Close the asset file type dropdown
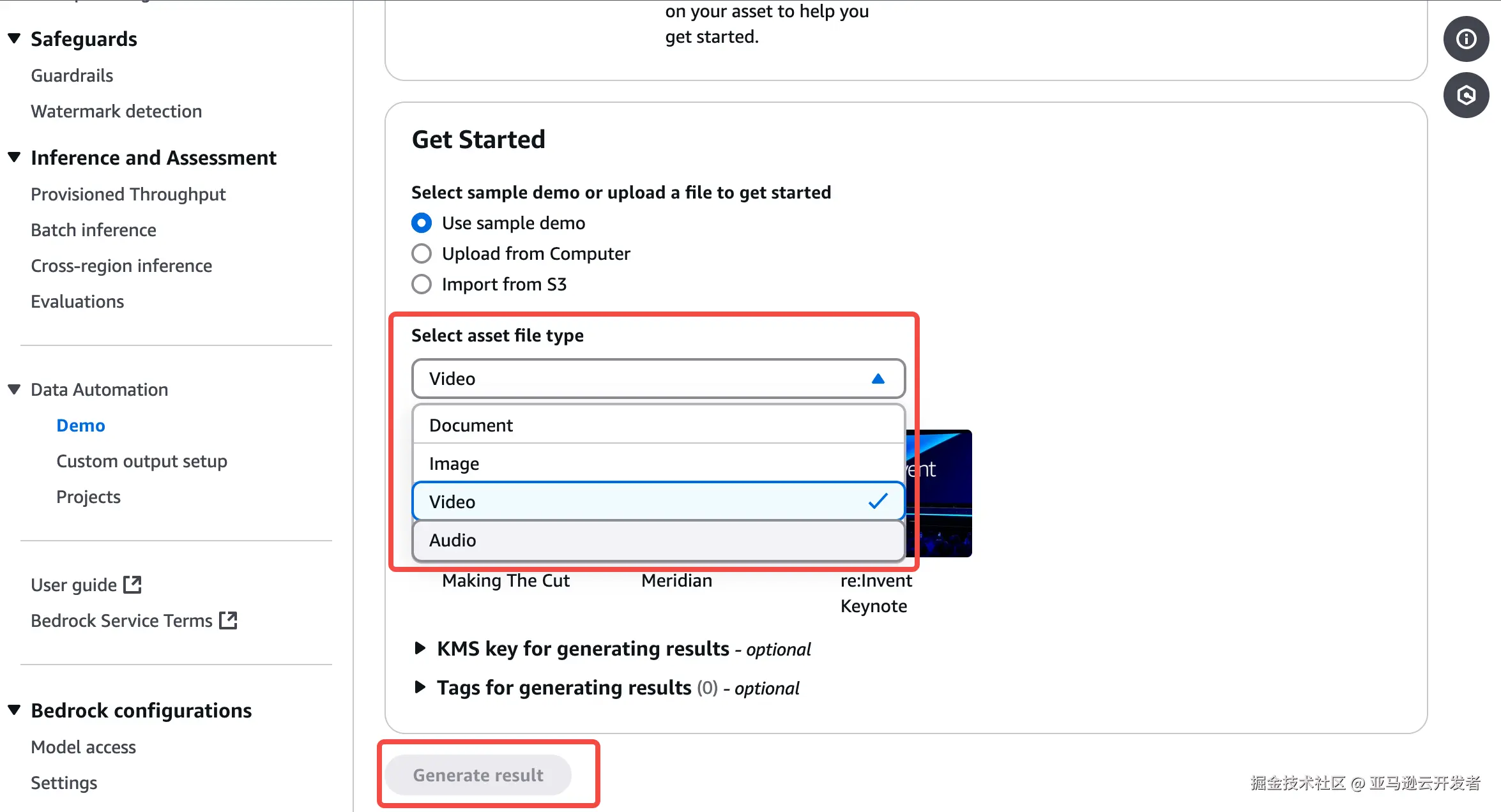The width and height of the screenshot is (1501, 812). [x=878, y=379]
